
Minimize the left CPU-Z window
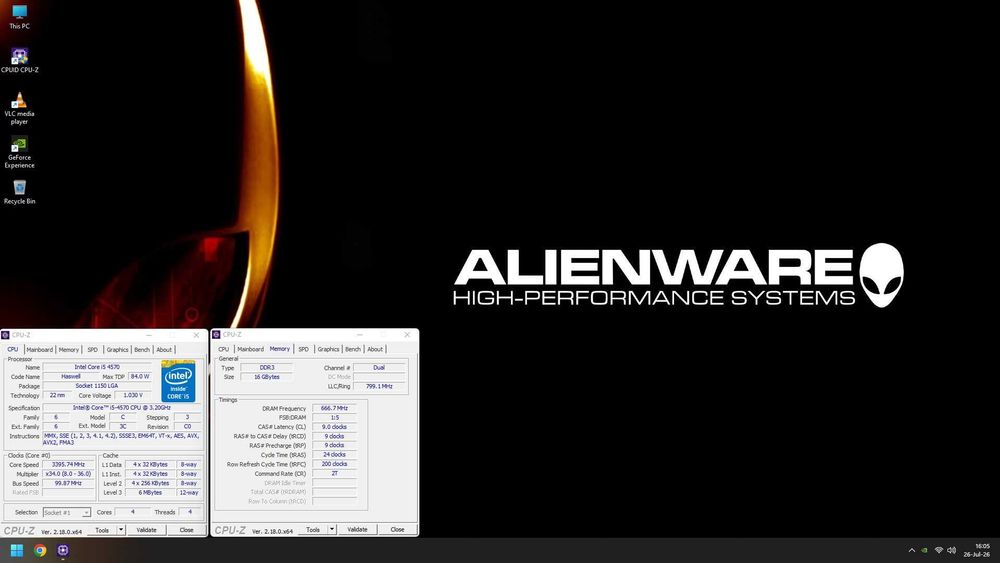(149, 335)
